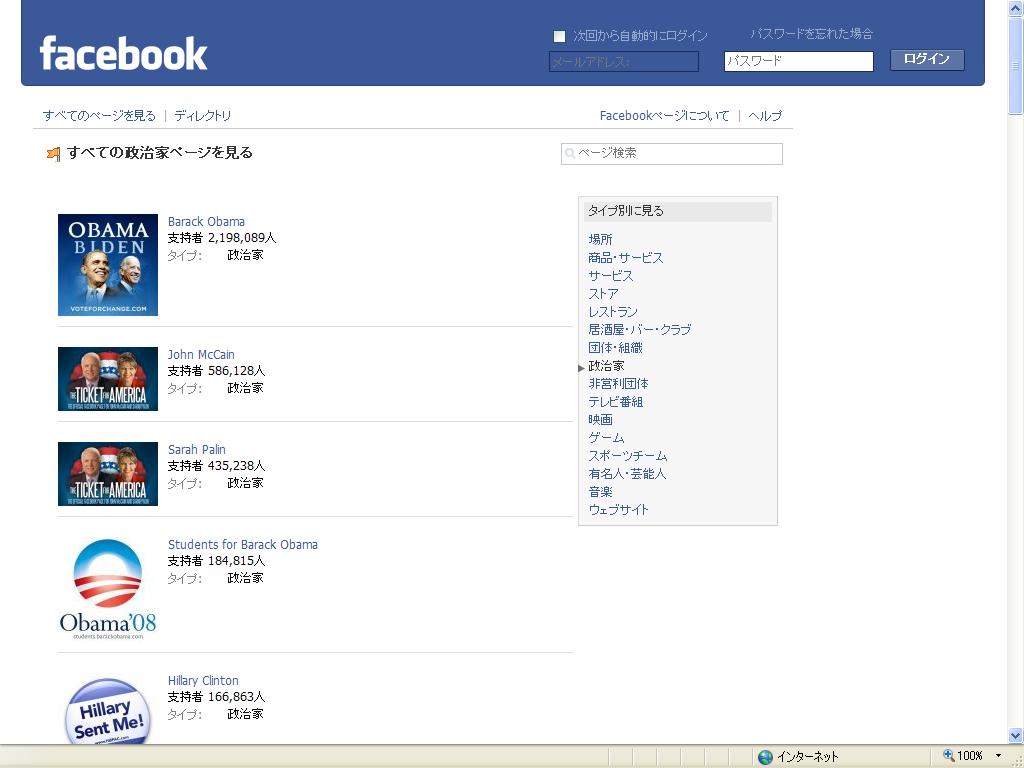Open the Hillary Clinton page link
Image resolution: width=1024 pixels, height=768 pixels.
tap(203, 680)
